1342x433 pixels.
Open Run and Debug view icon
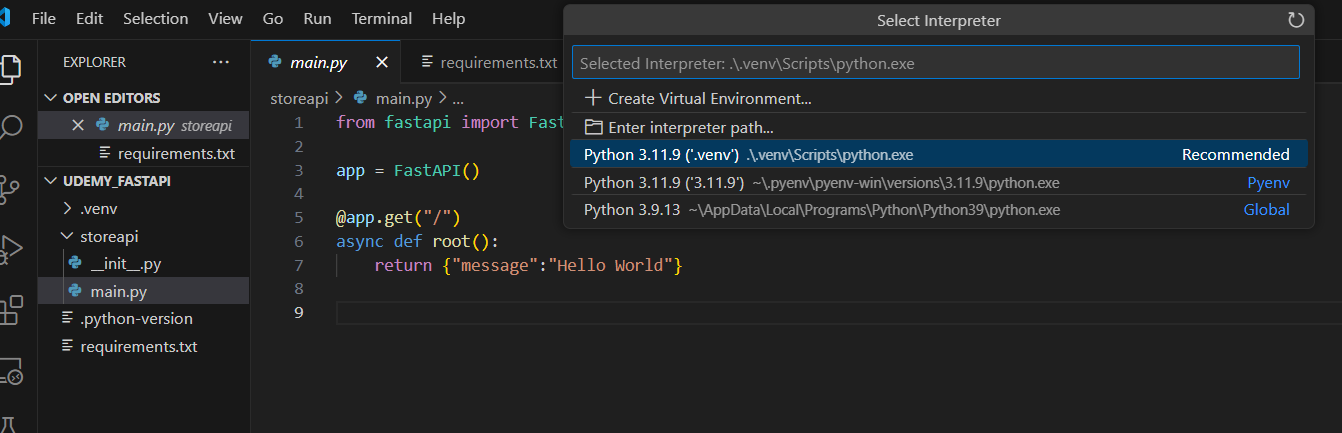10,248
